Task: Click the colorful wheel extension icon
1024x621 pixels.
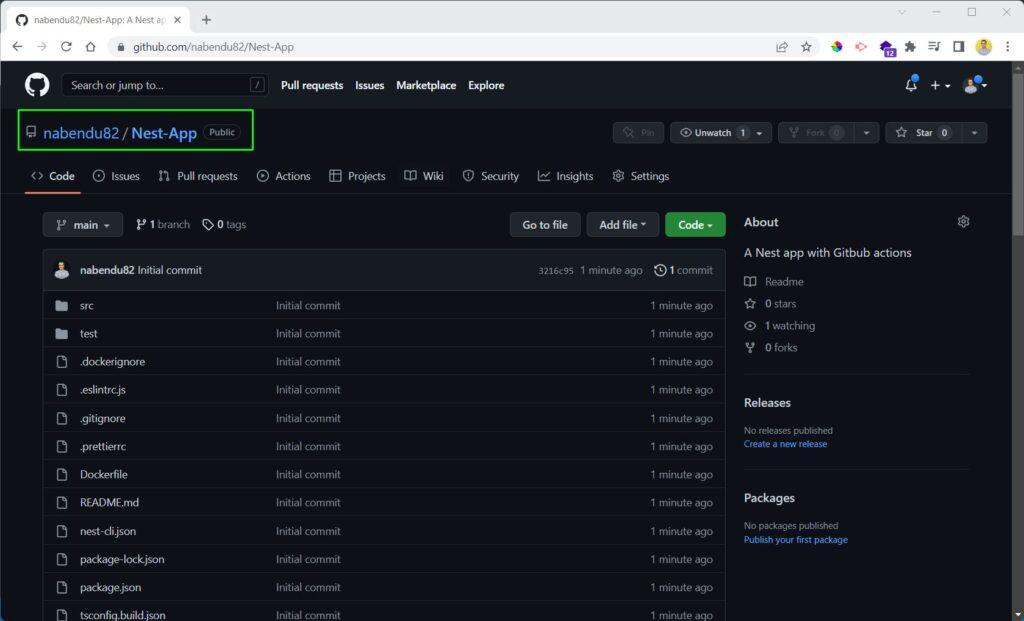Action: point(837,46)
